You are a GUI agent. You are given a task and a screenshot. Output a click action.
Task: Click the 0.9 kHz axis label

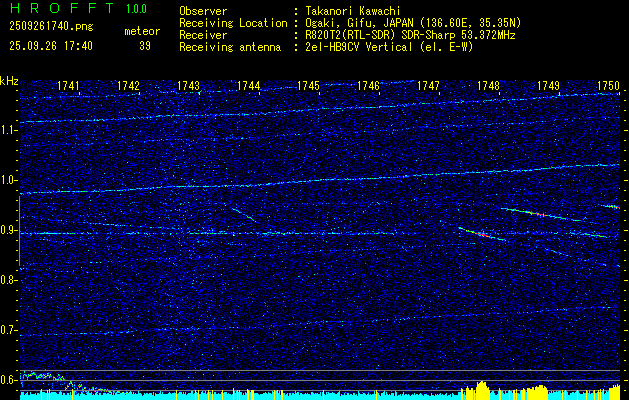(9, 230)
